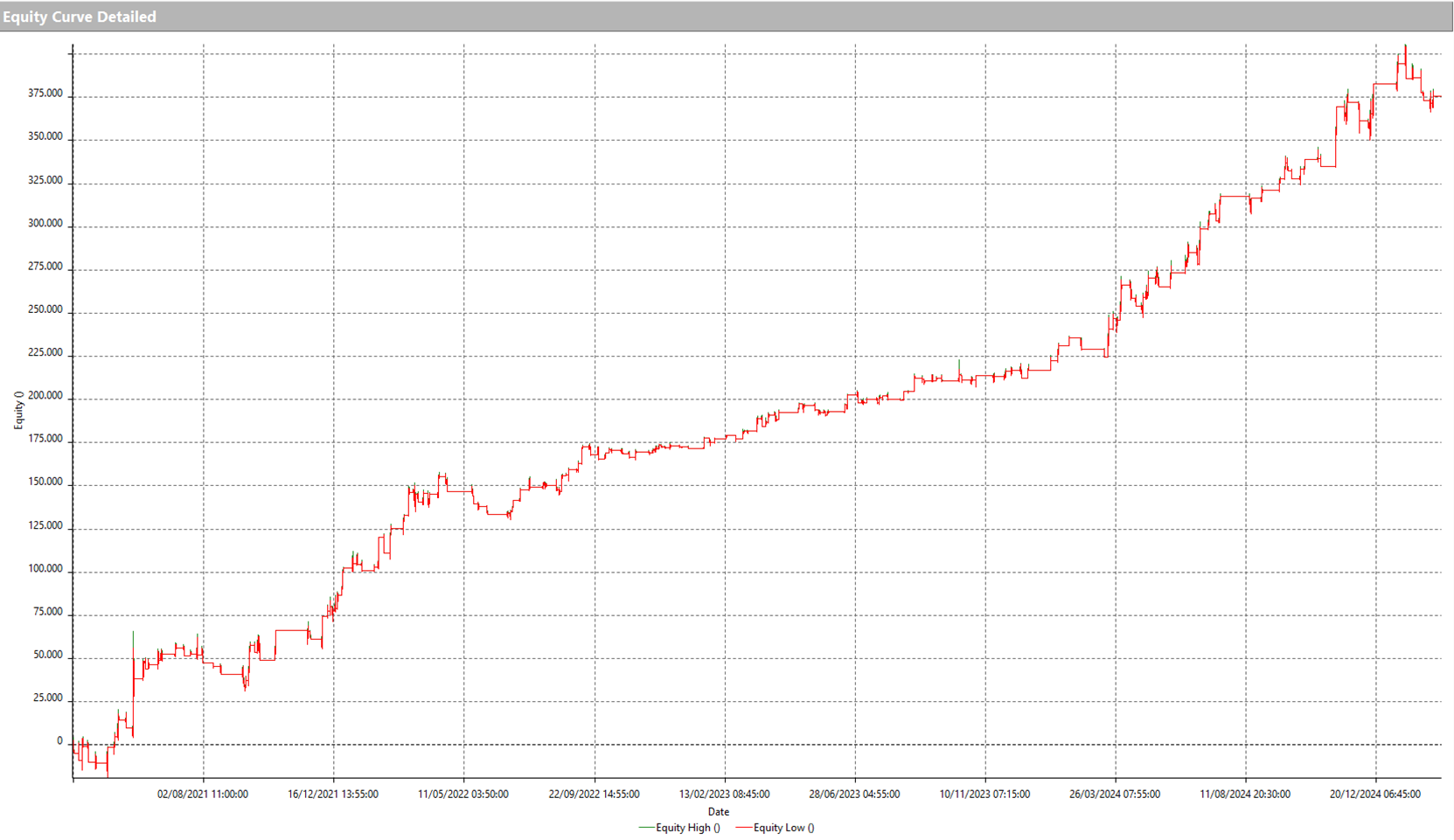Click the Equity High legend label

pyautogui.click(x=687, y=828)
